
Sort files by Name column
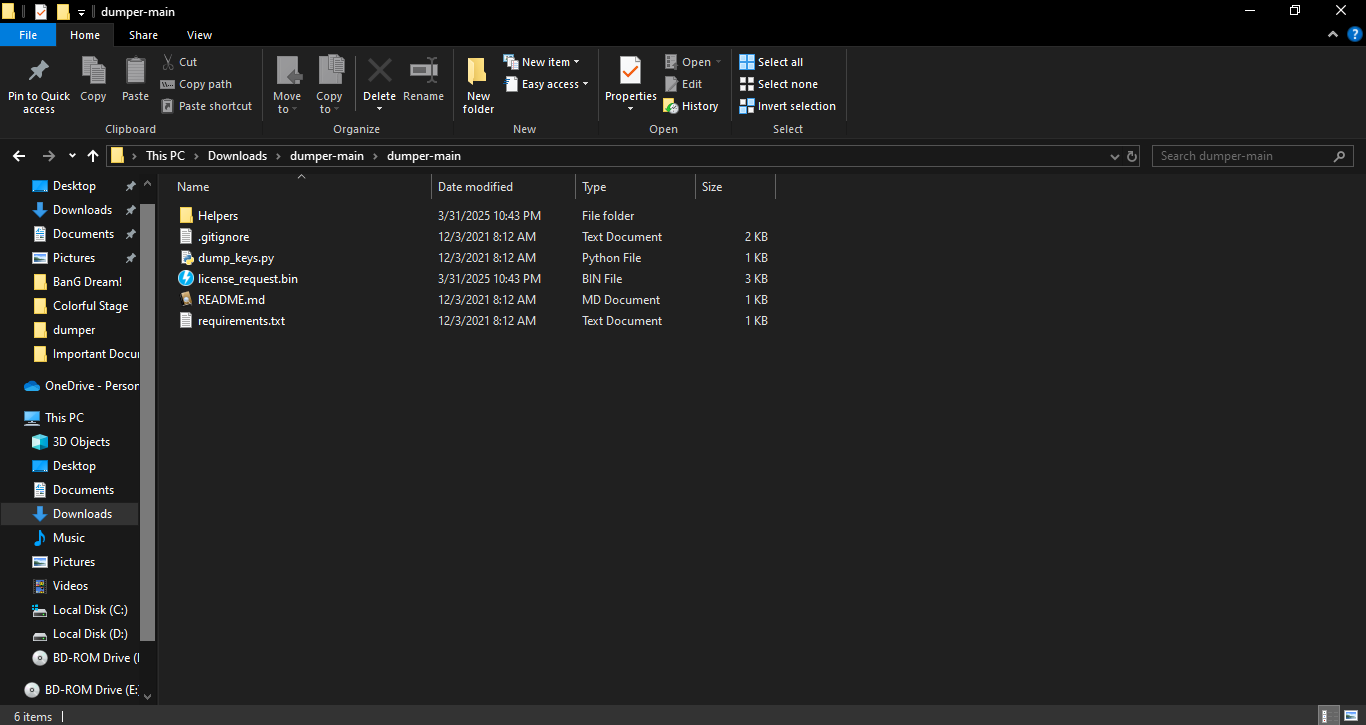point(302,187)
